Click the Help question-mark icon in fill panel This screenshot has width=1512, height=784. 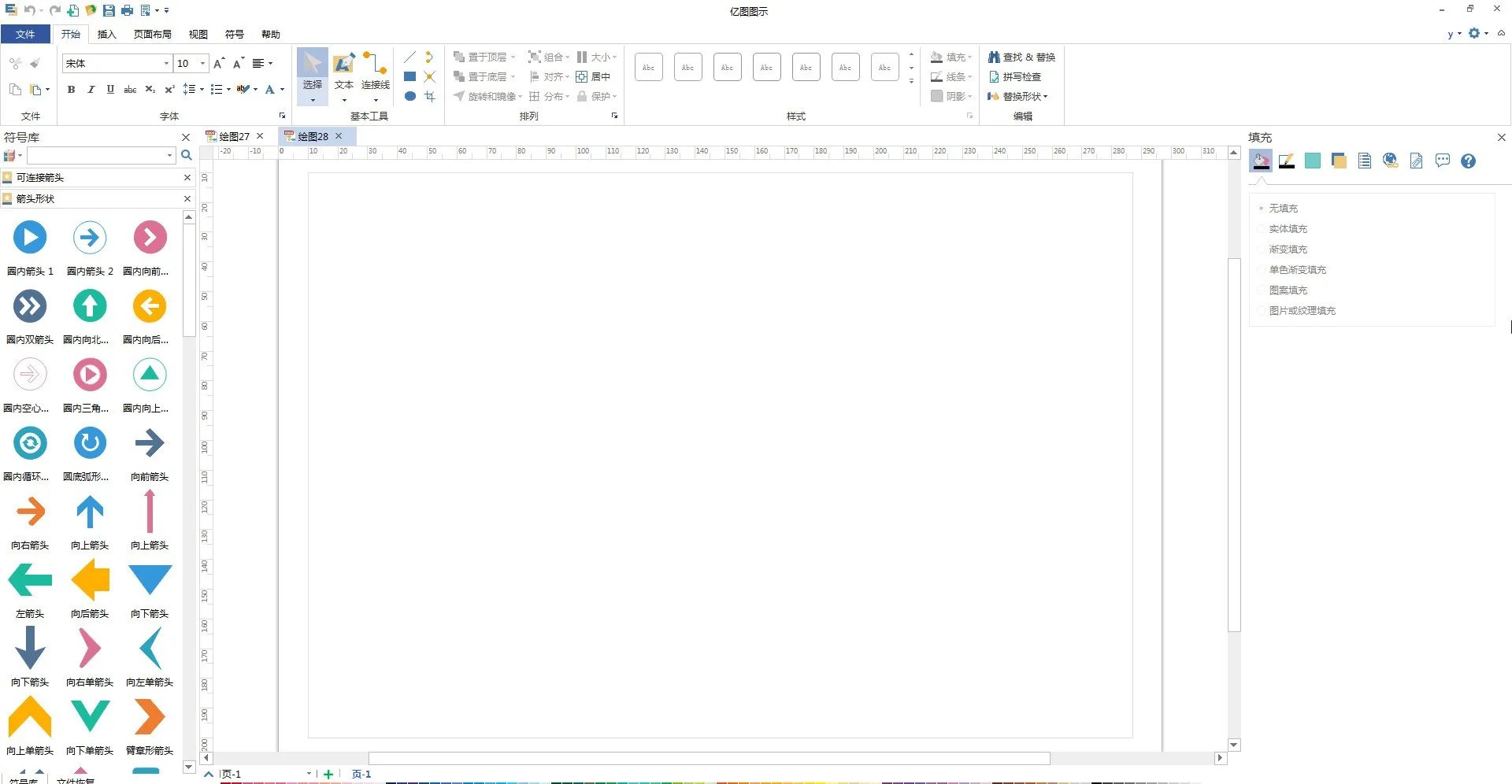tap(1468, 161)
